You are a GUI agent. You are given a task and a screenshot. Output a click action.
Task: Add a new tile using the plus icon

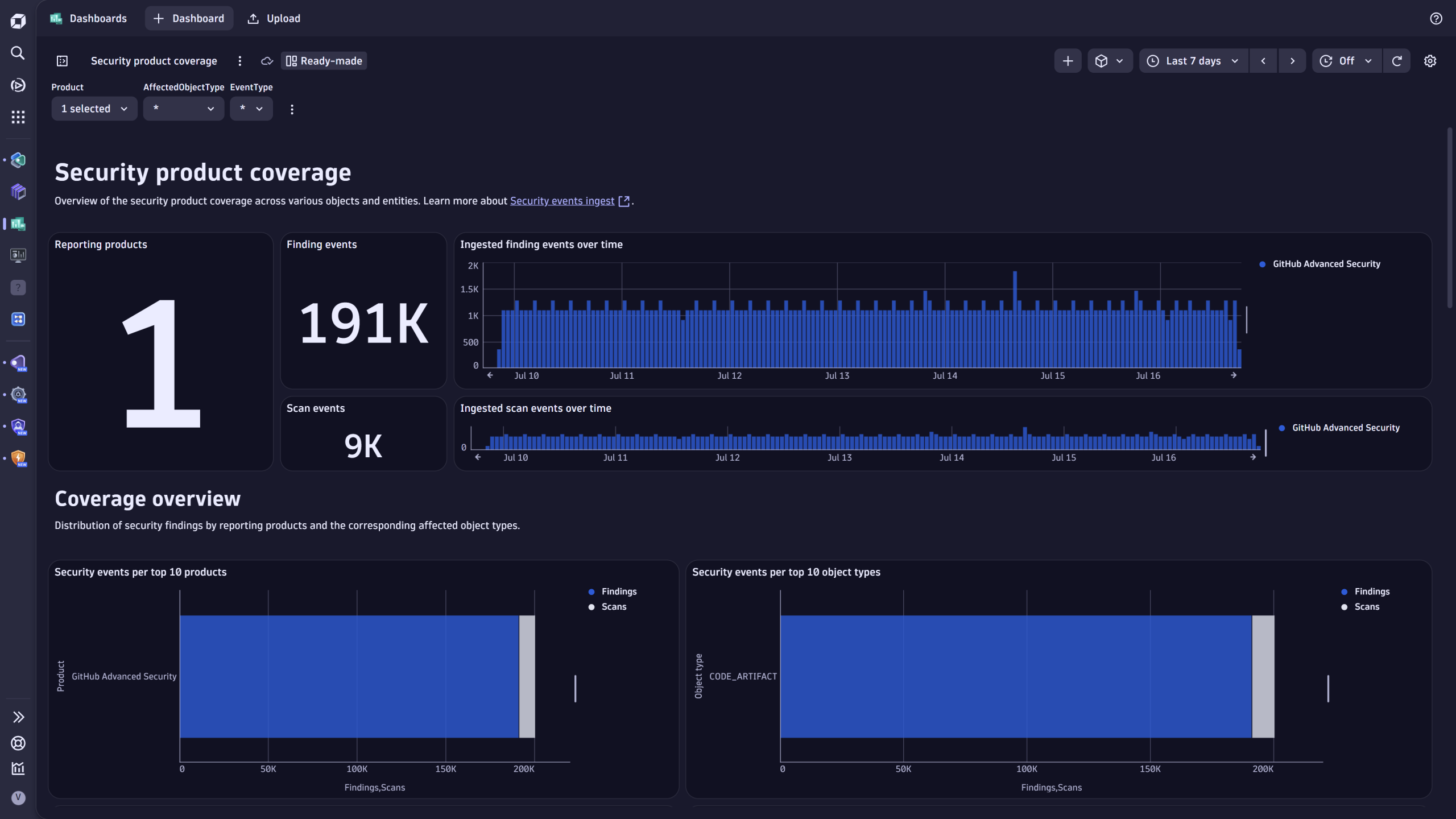[x=1068, y=60]
